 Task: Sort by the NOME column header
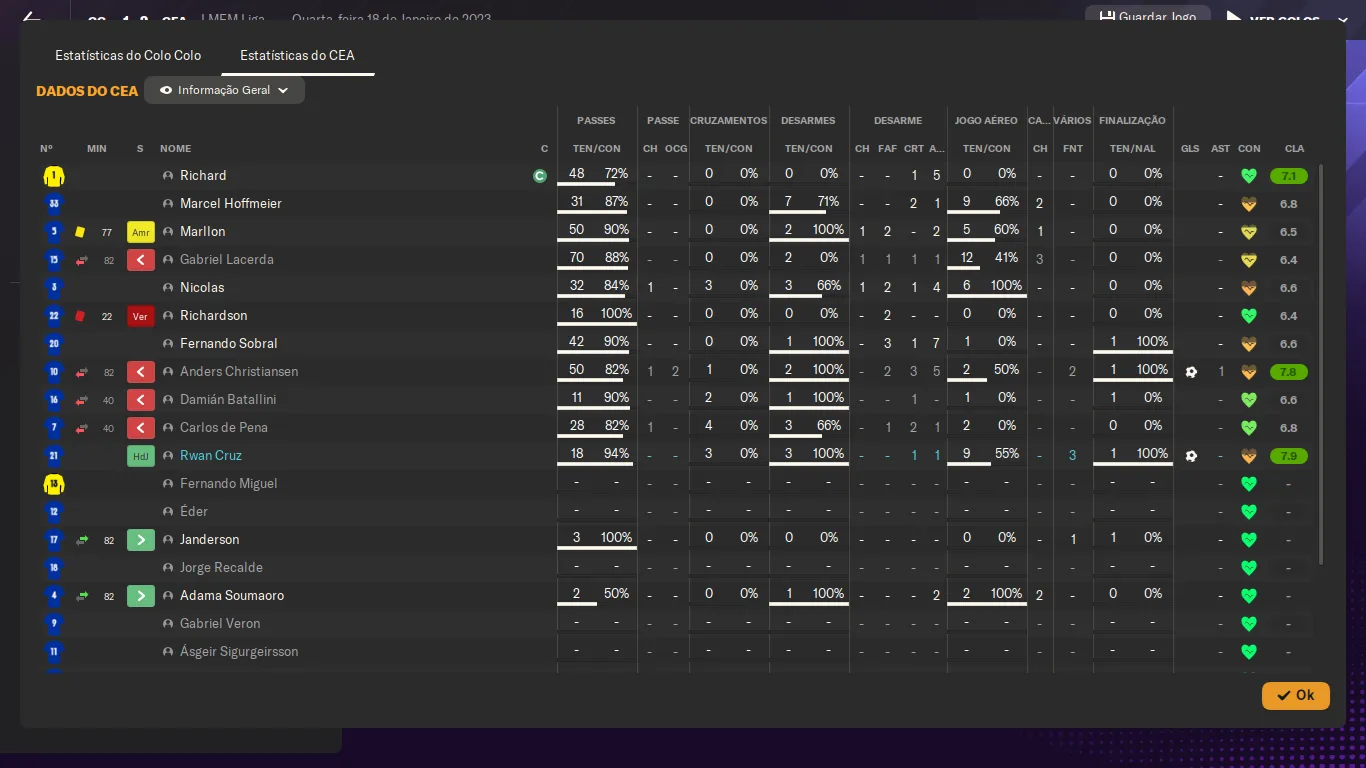coord(175,149)
